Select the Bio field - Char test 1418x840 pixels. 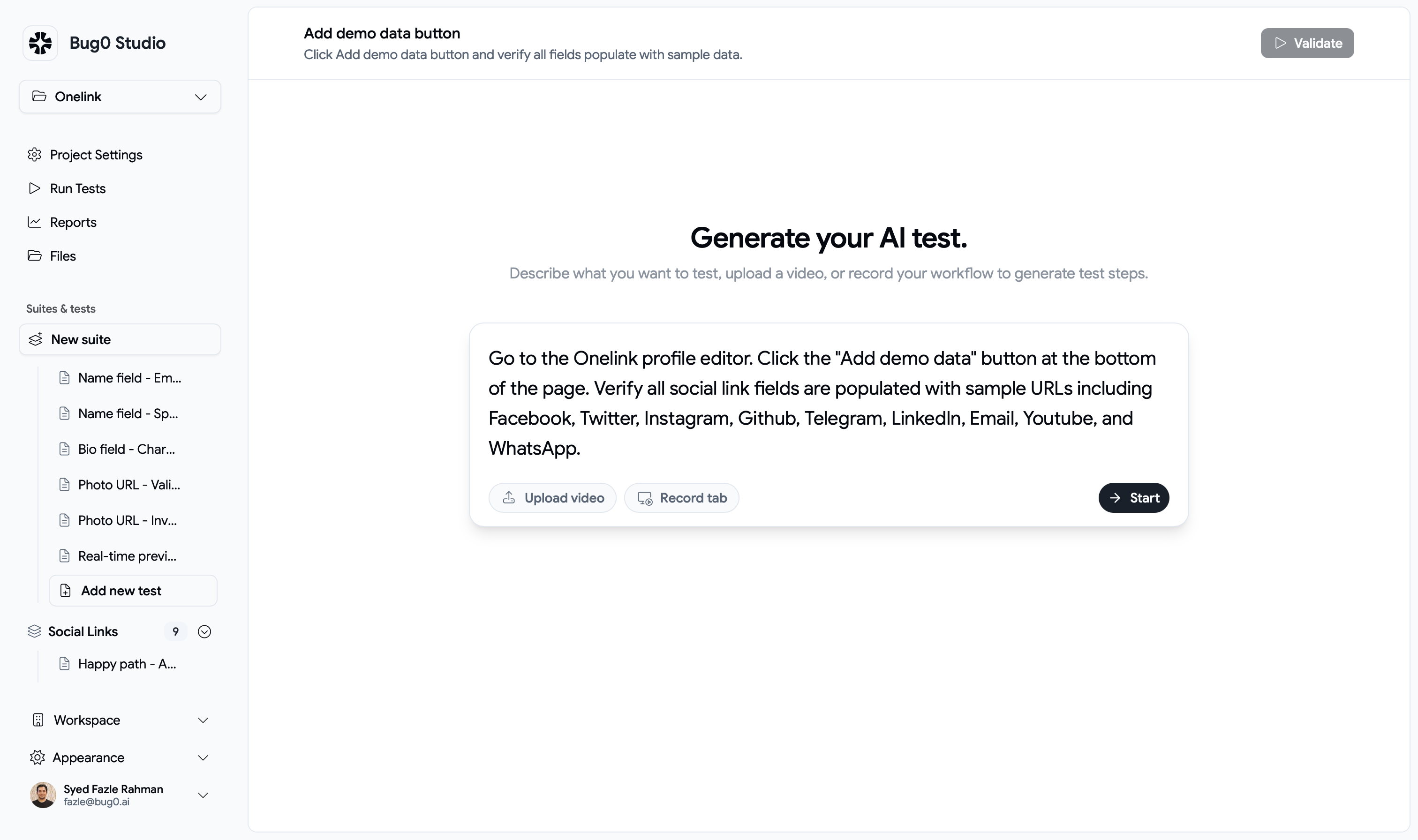pos(126,449)
